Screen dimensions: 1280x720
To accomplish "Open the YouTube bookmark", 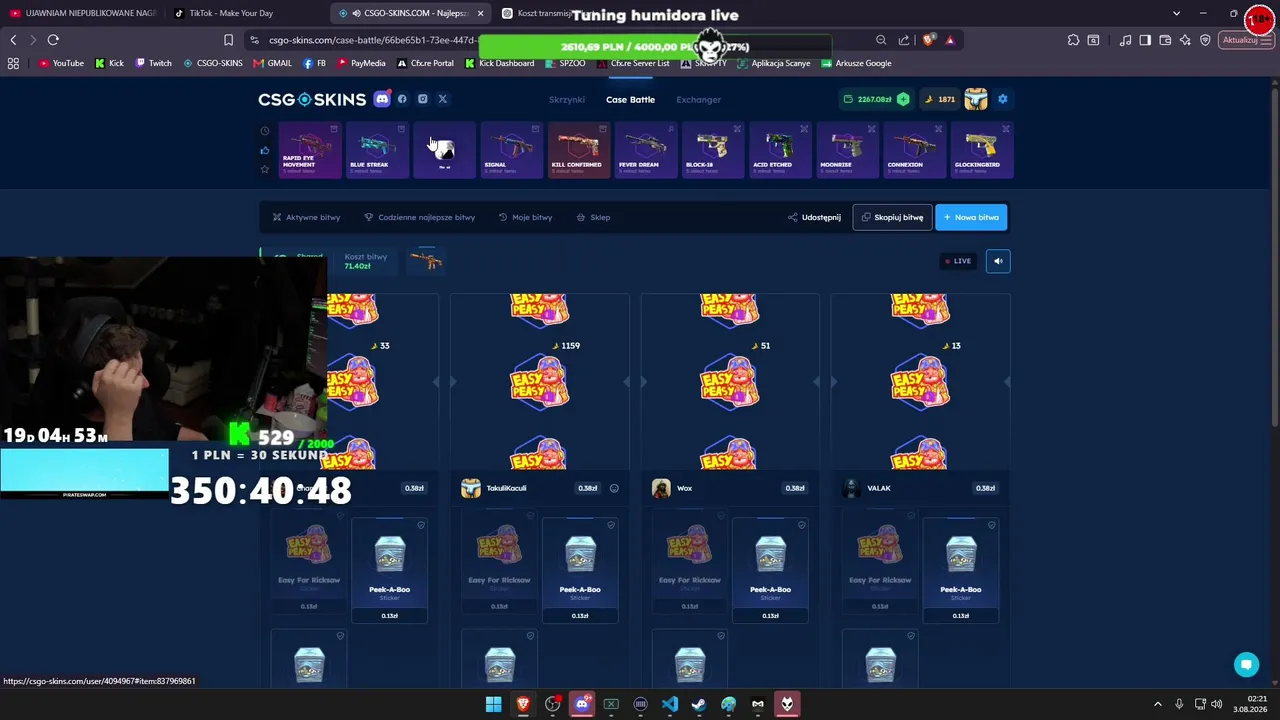I will point(61,63).
